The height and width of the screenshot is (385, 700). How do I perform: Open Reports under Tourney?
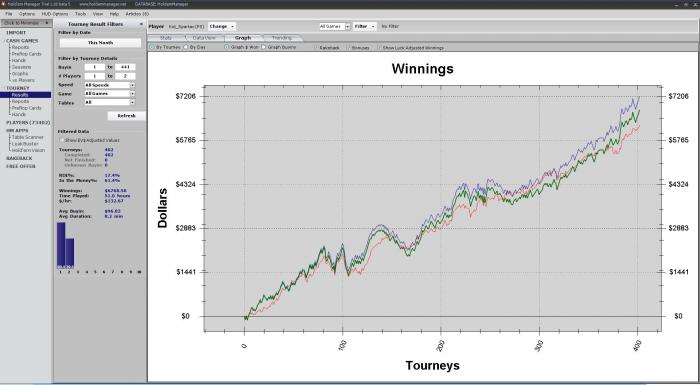pyautogui.click(x=21, y=101)
